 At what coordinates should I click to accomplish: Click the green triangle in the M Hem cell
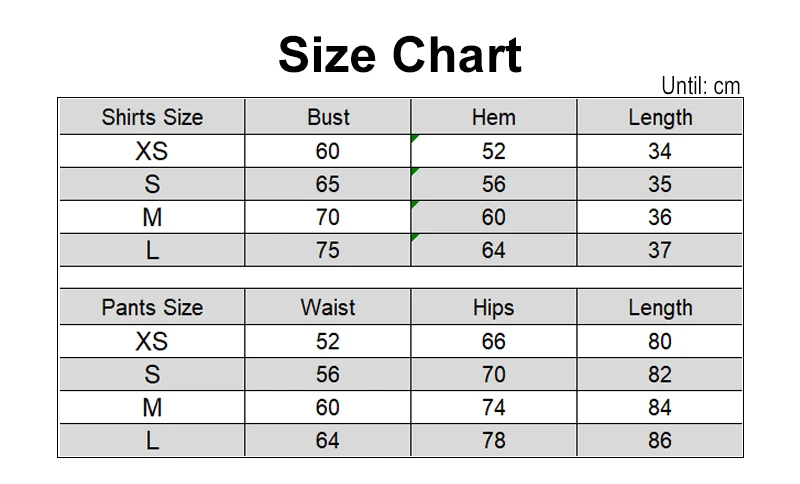[x=414, y=204]
